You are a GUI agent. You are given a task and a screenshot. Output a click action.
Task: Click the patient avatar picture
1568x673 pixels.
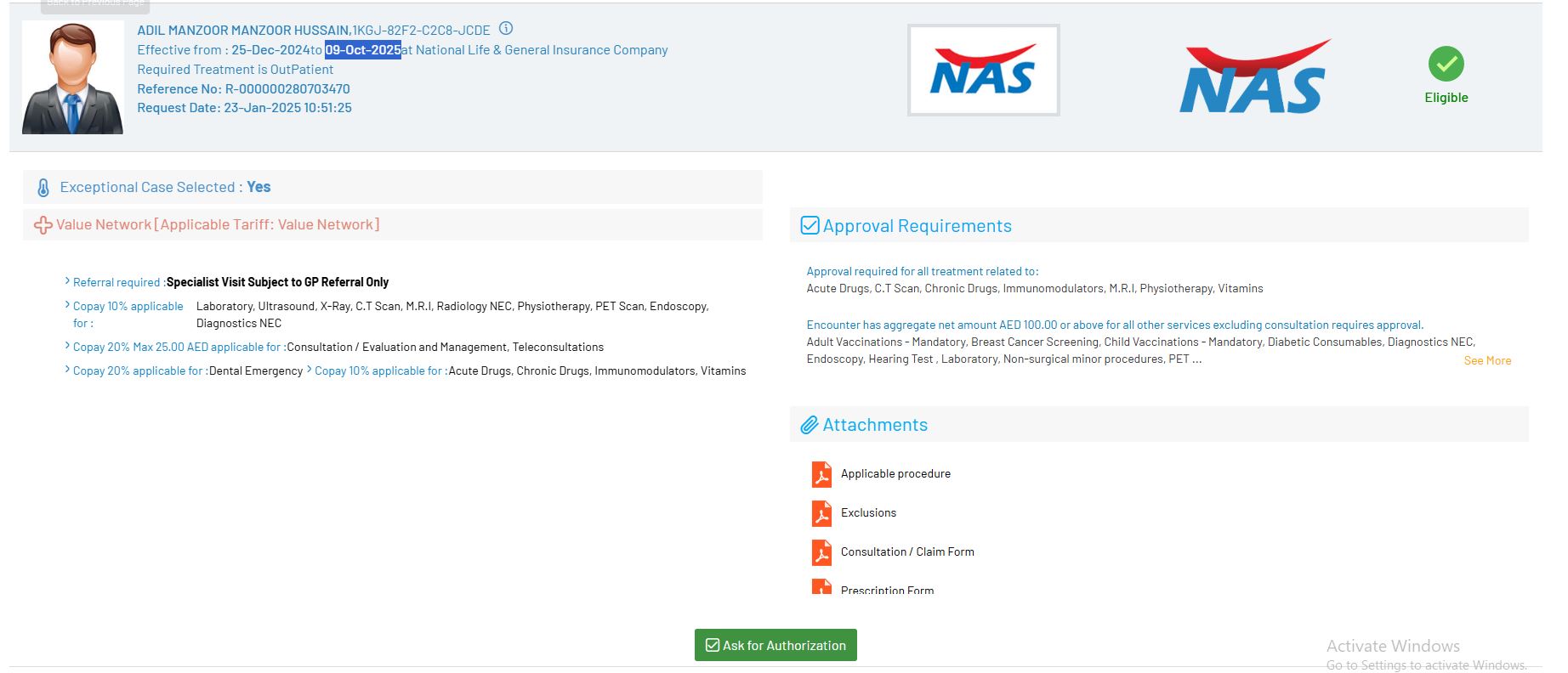tap(72, 77)
